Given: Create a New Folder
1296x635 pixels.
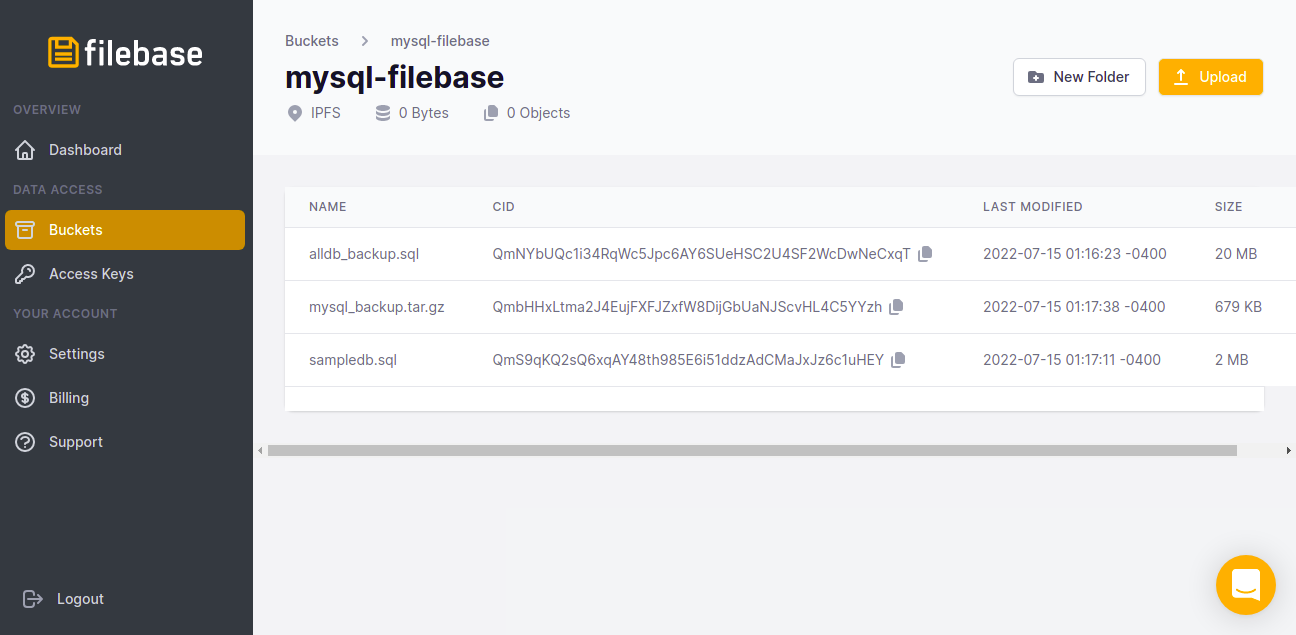Looking at the screenshot, I should click(1079, 77).
